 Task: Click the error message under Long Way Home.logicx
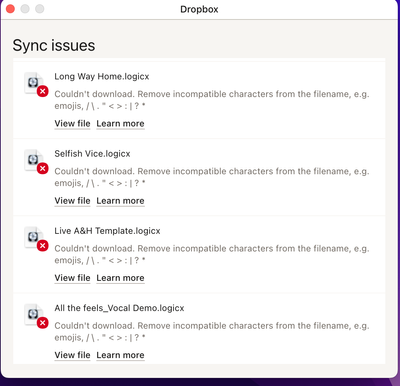(212, 100)
